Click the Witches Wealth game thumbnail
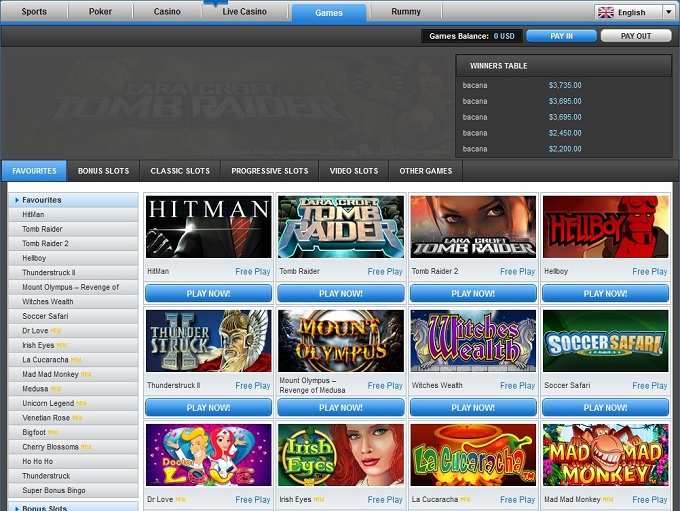Viewport: 680px width, 511px height. 473,341
